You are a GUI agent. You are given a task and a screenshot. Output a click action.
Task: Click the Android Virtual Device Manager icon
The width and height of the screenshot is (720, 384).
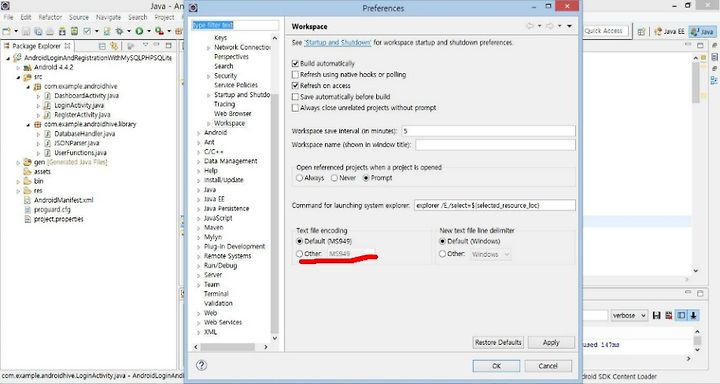pos(74,31)
